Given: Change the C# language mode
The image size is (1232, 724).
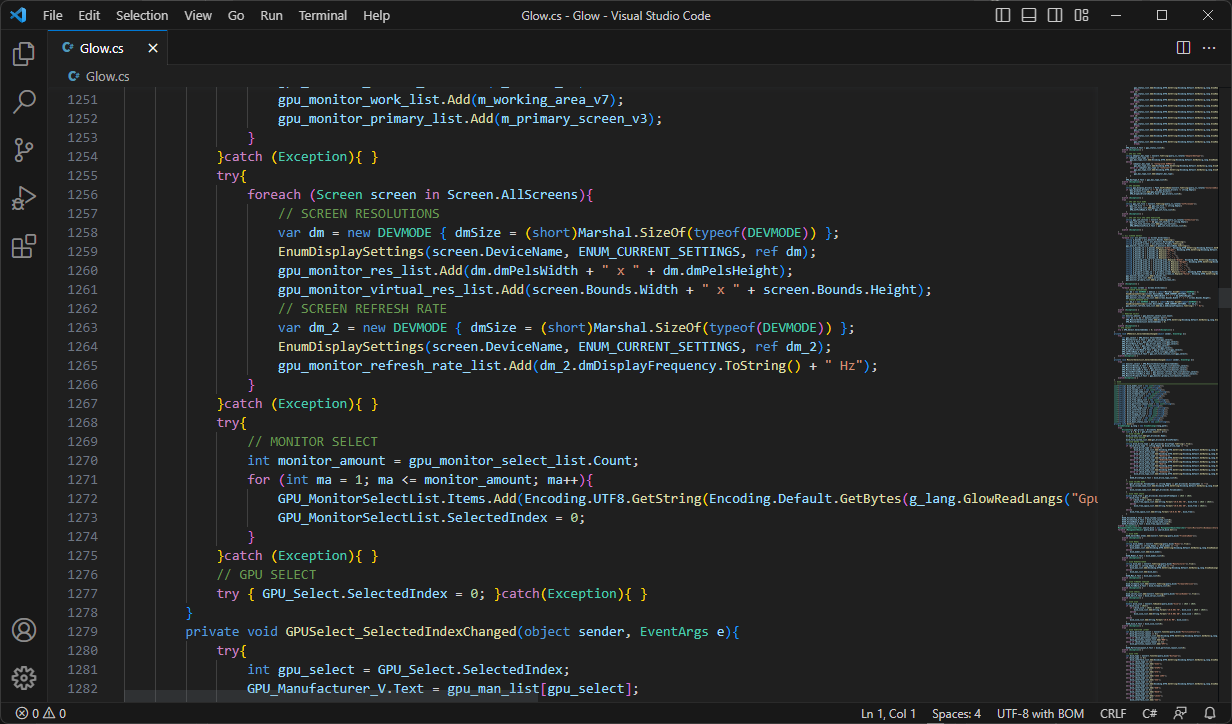Looking at the screenshot, I should coord(1150,714).
